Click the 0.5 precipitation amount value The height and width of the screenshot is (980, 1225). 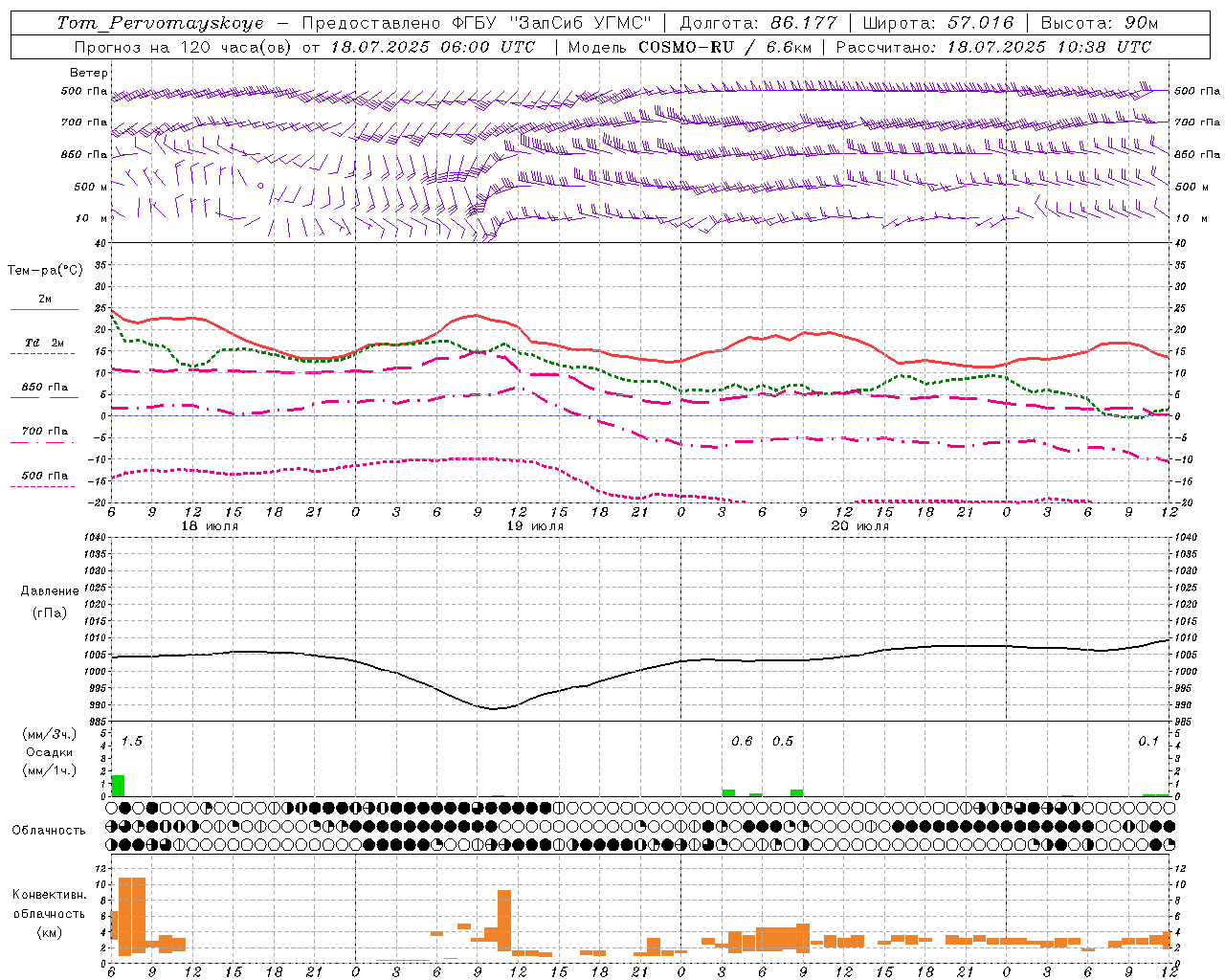coord(783,742)
